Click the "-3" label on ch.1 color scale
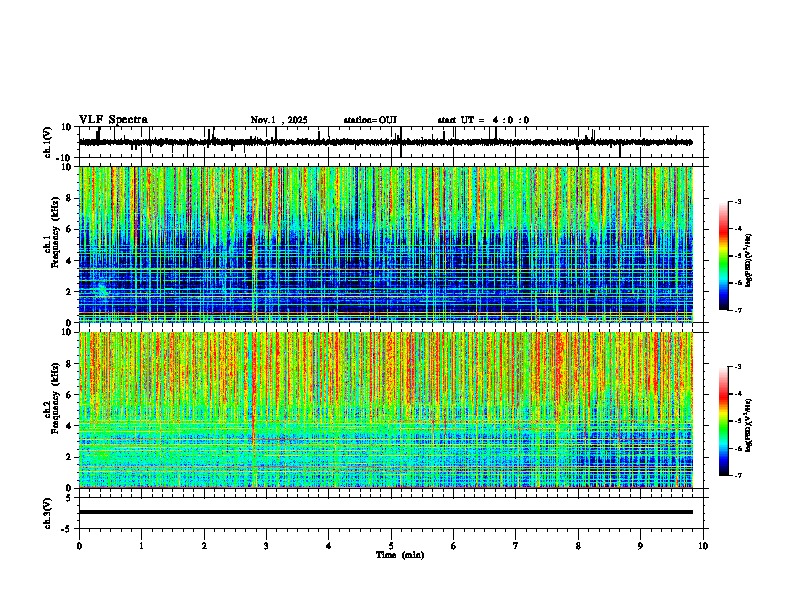 click(x=737, y=202)
